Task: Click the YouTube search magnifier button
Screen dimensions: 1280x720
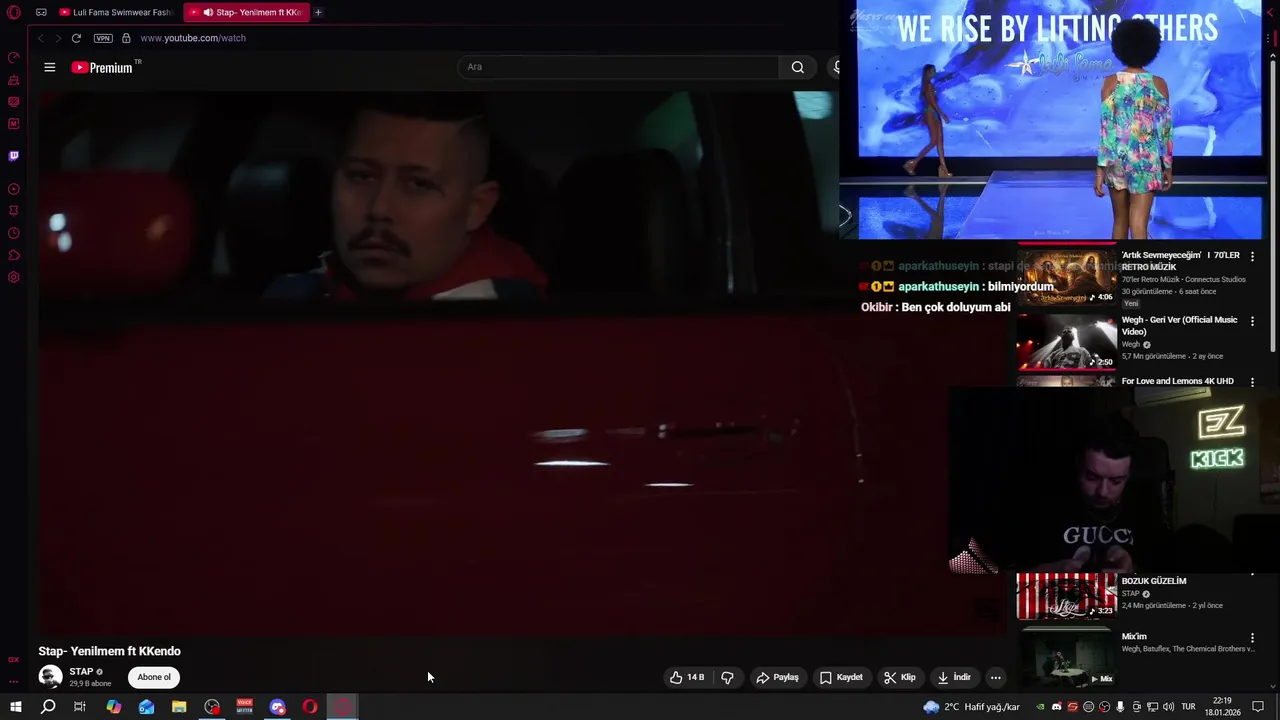Action: coord(798,67)
